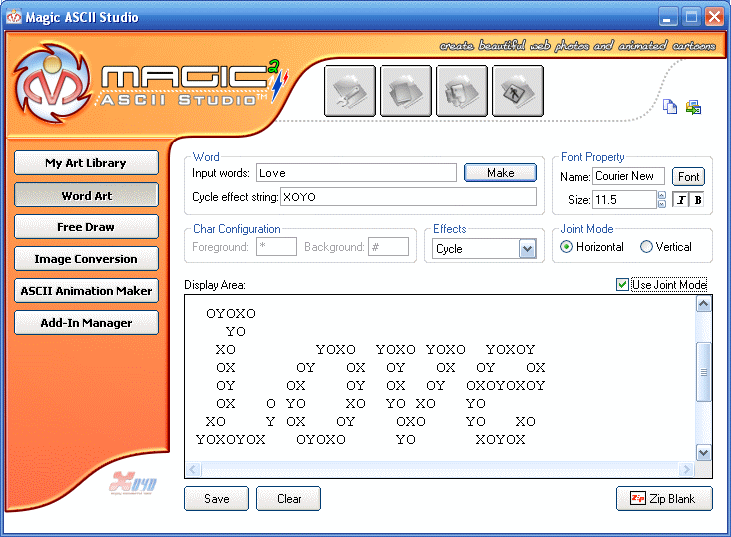This screenshot has height=537, width=731.
Task: Click the copy pages icon
Action: tap(670, 107)
